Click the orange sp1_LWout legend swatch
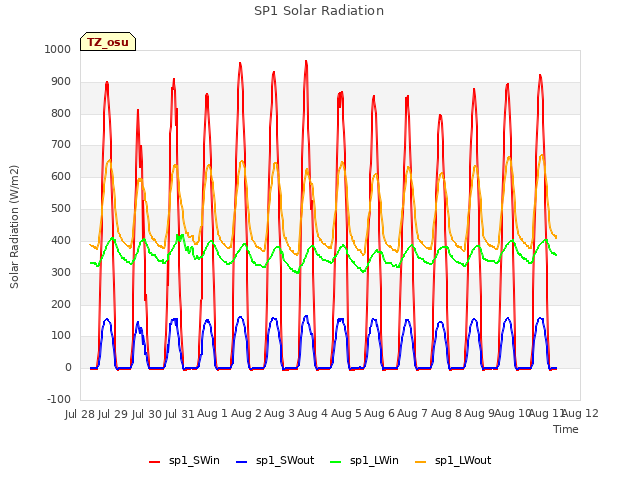 [x=420, y=462]
